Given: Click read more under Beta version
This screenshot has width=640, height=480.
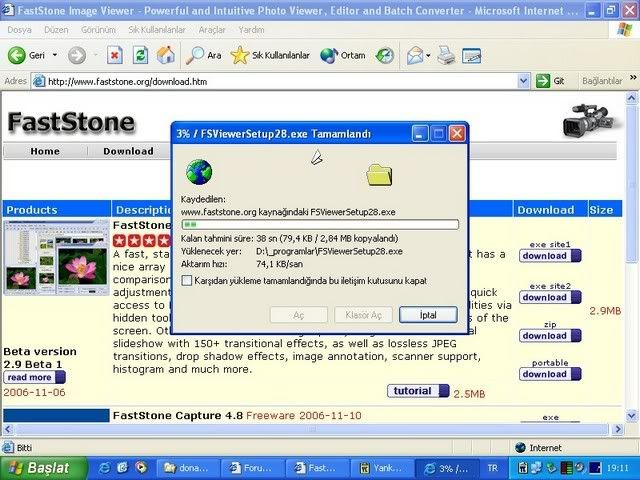Looking at the screenshot, I should (x=34, y=377).
